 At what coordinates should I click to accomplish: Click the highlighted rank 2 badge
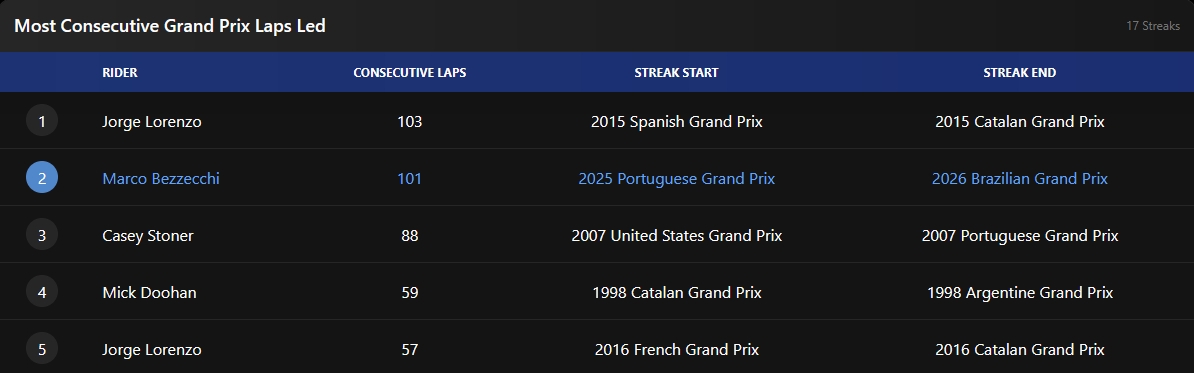tap(42, 178)
